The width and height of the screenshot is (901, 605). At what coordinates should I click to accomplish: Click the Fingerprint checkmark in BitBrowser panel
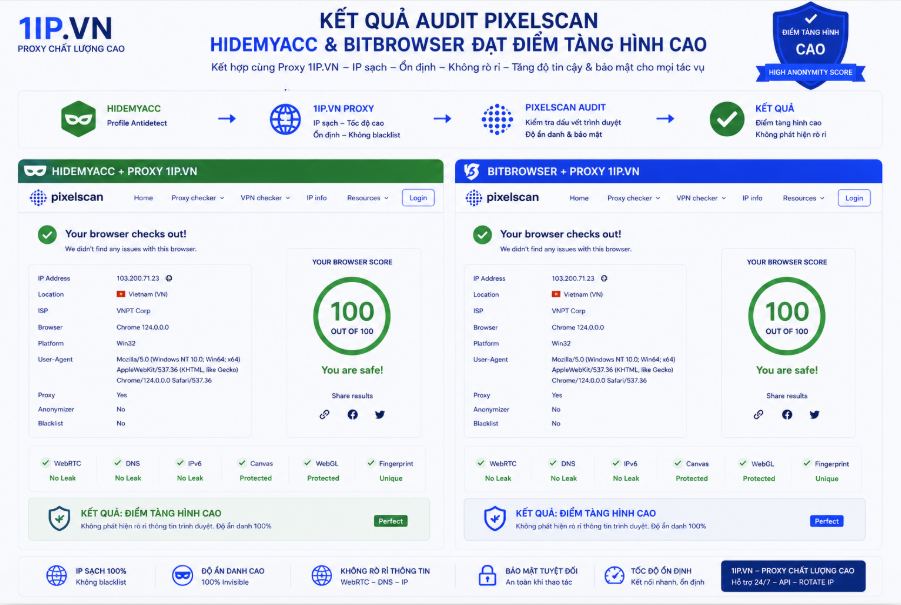tap(807, 463)
